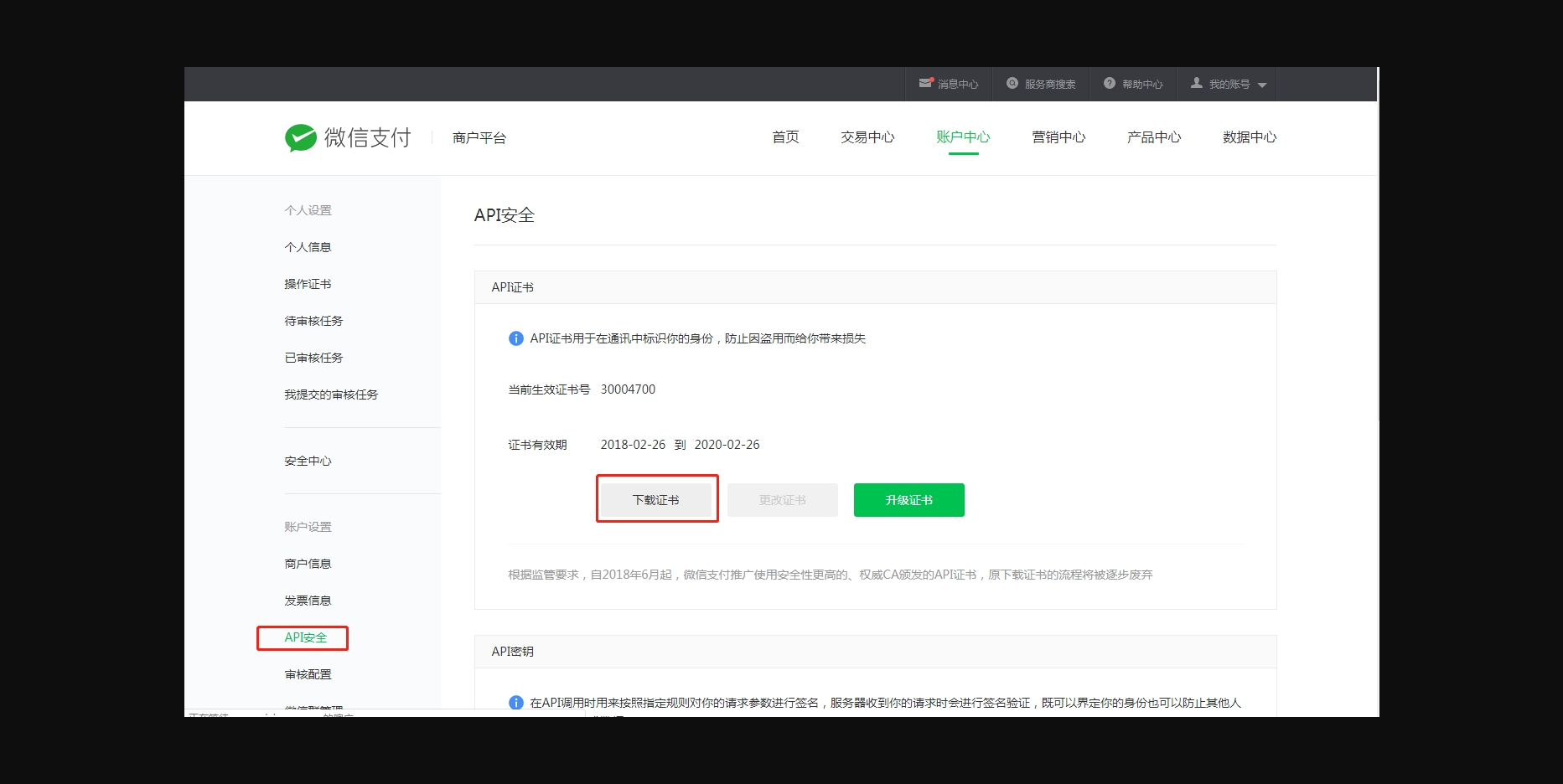Click the 下载证书 button

656,500
